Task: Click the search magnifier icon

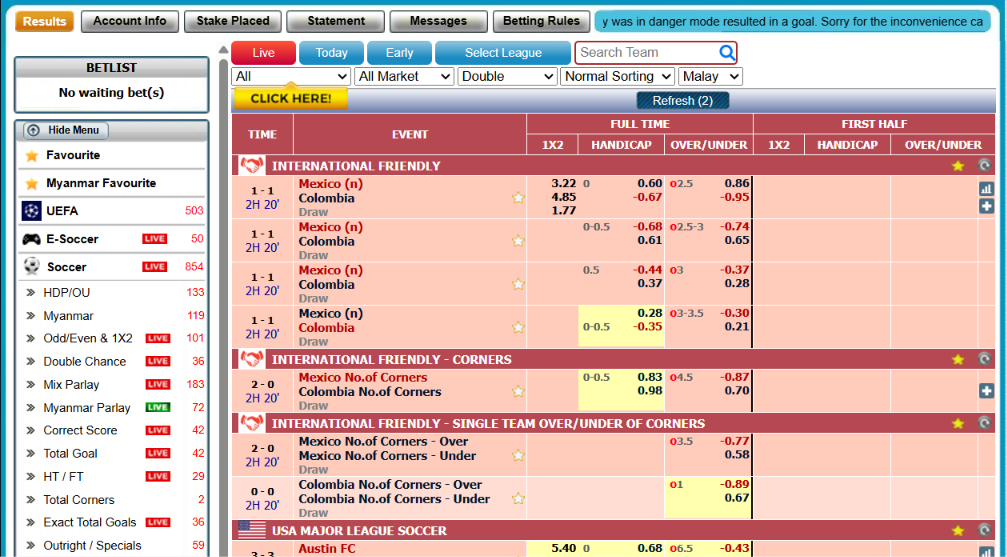Action: 726,53
